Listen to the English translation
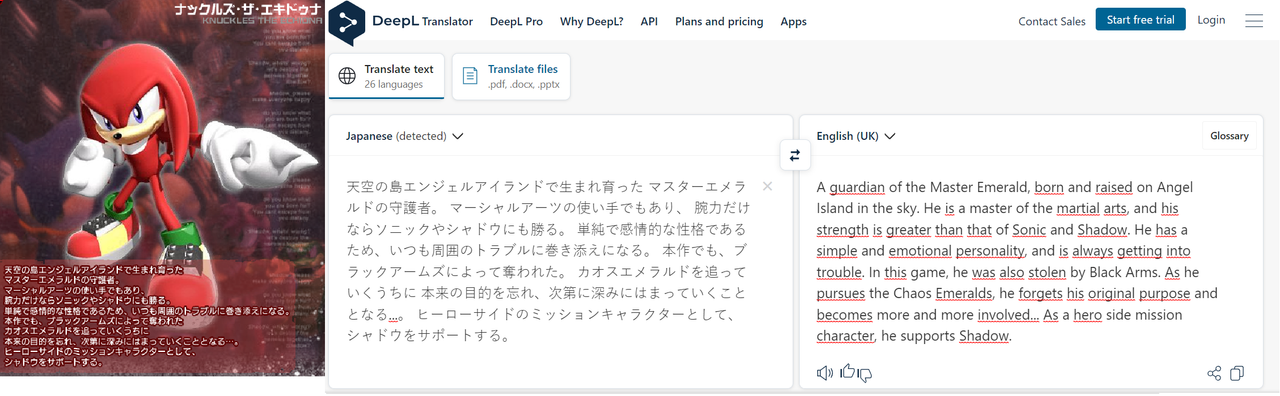 click(x=824, y=373)
